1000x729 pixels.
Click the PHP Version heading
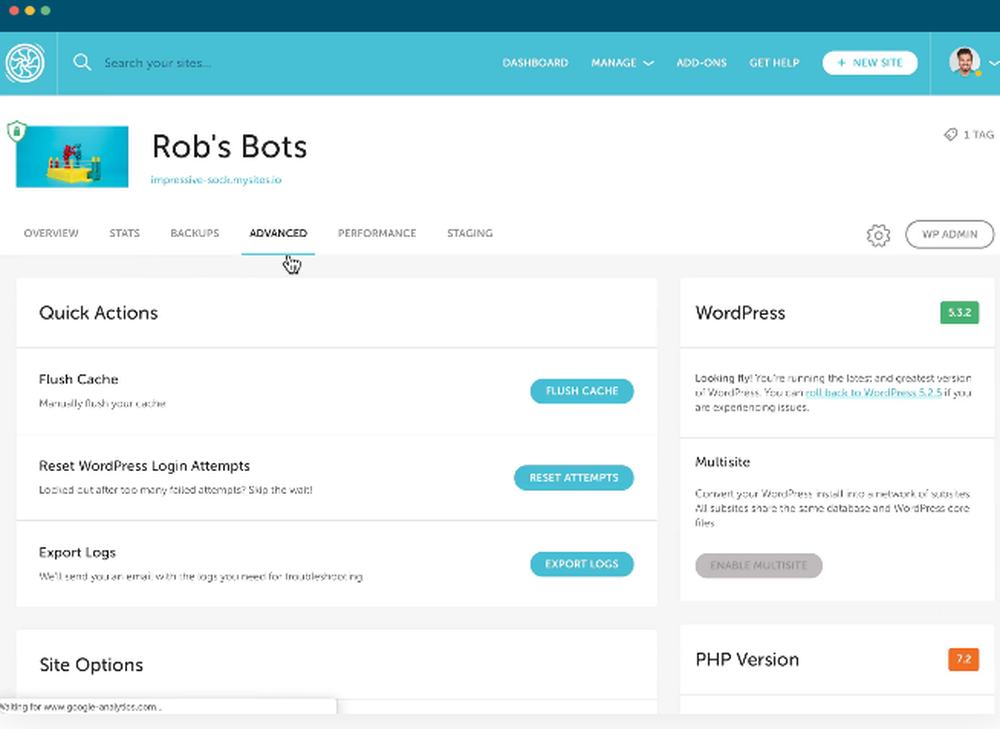[x=747, y=659]
